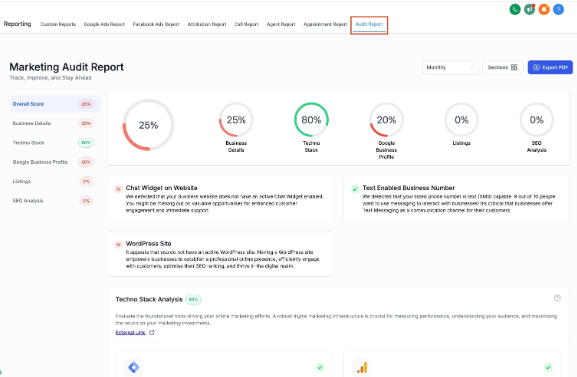Screen dimensions: 577x377
Task: Click the help icon in Techno Stack Analysis
Action: click(557, 298)
